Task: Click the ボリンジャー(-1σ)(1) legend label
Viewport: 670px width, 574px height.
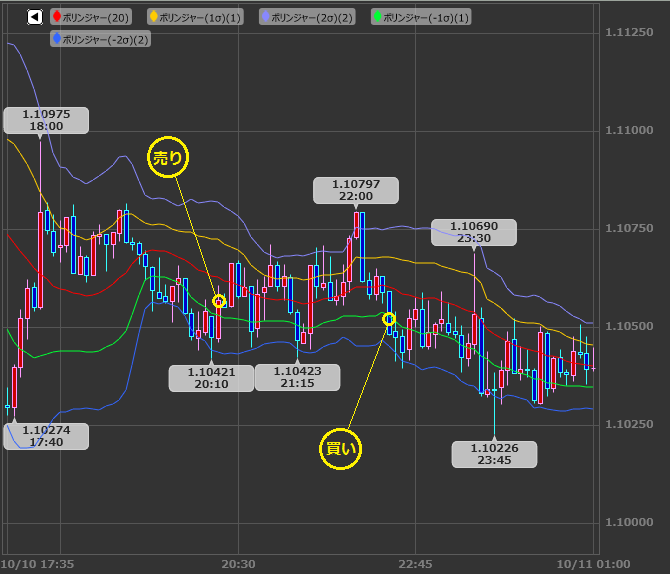Action: (421, 17)
